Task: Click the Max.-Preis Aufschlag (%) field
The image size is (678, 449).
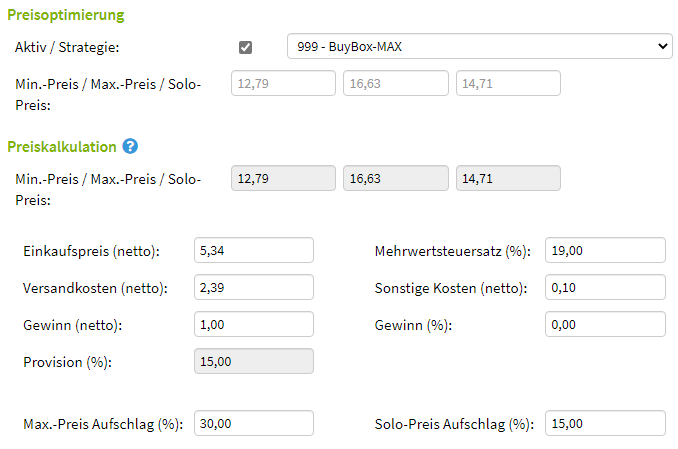Action: tap(254, 423)
